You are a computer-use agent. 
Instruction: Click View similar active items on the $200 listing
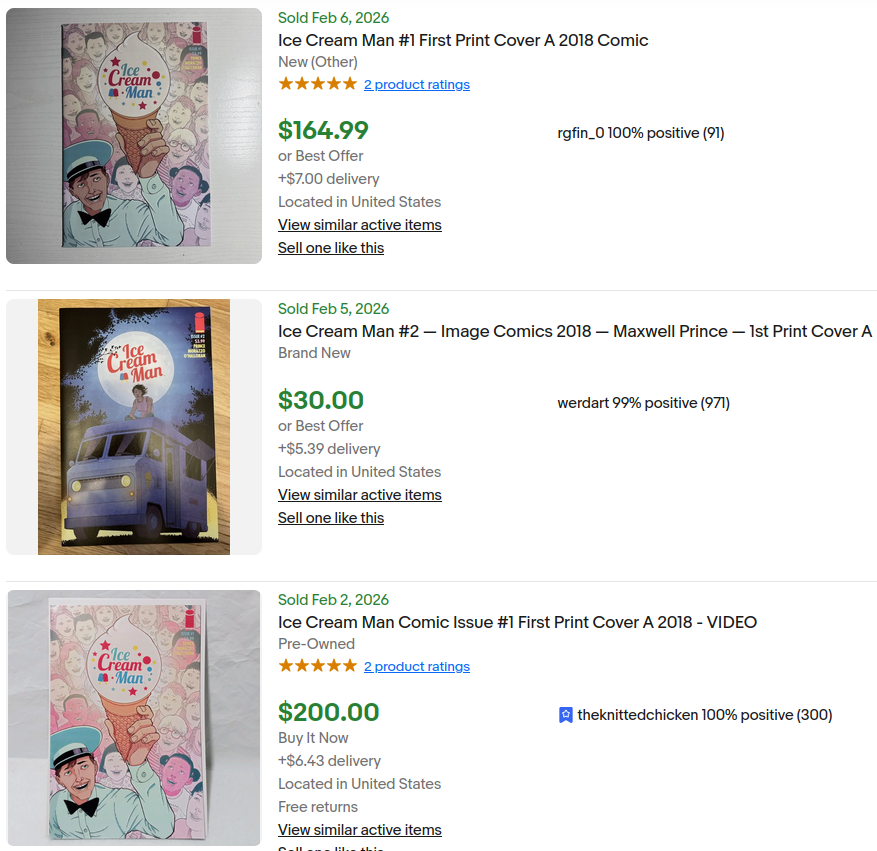(359, 830)
